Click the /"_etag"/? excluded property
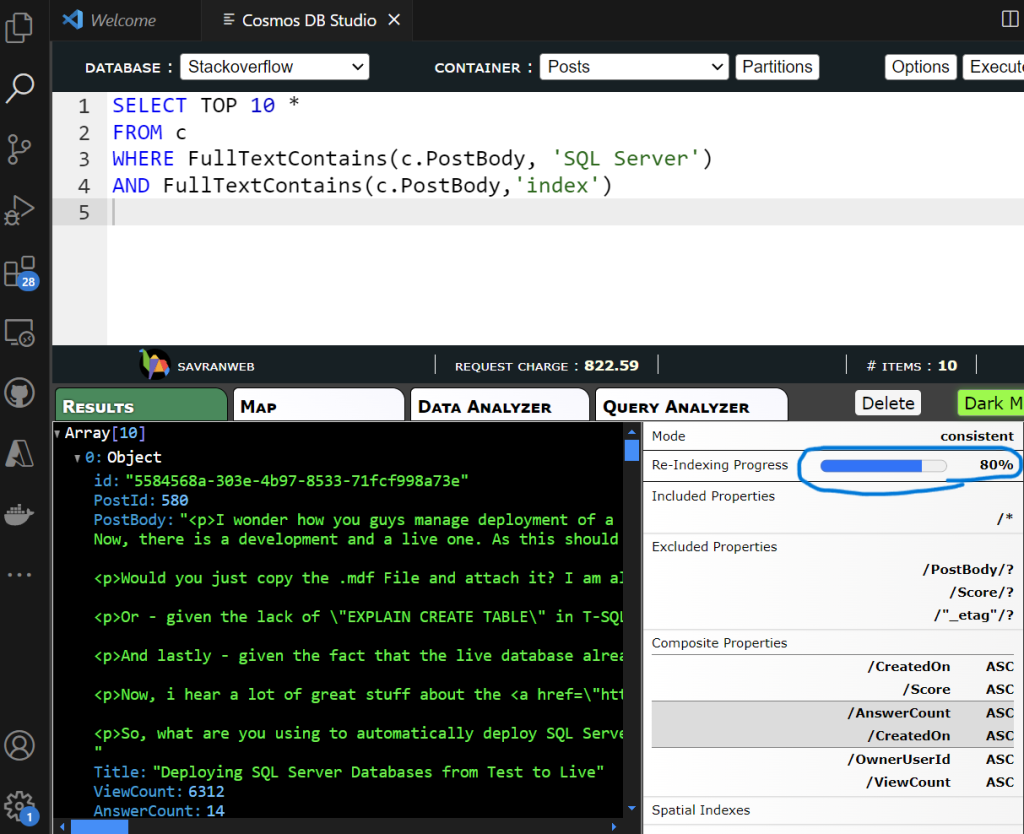Image resolution: width=1024 pixels, height=834 pixels. (974, 615)
